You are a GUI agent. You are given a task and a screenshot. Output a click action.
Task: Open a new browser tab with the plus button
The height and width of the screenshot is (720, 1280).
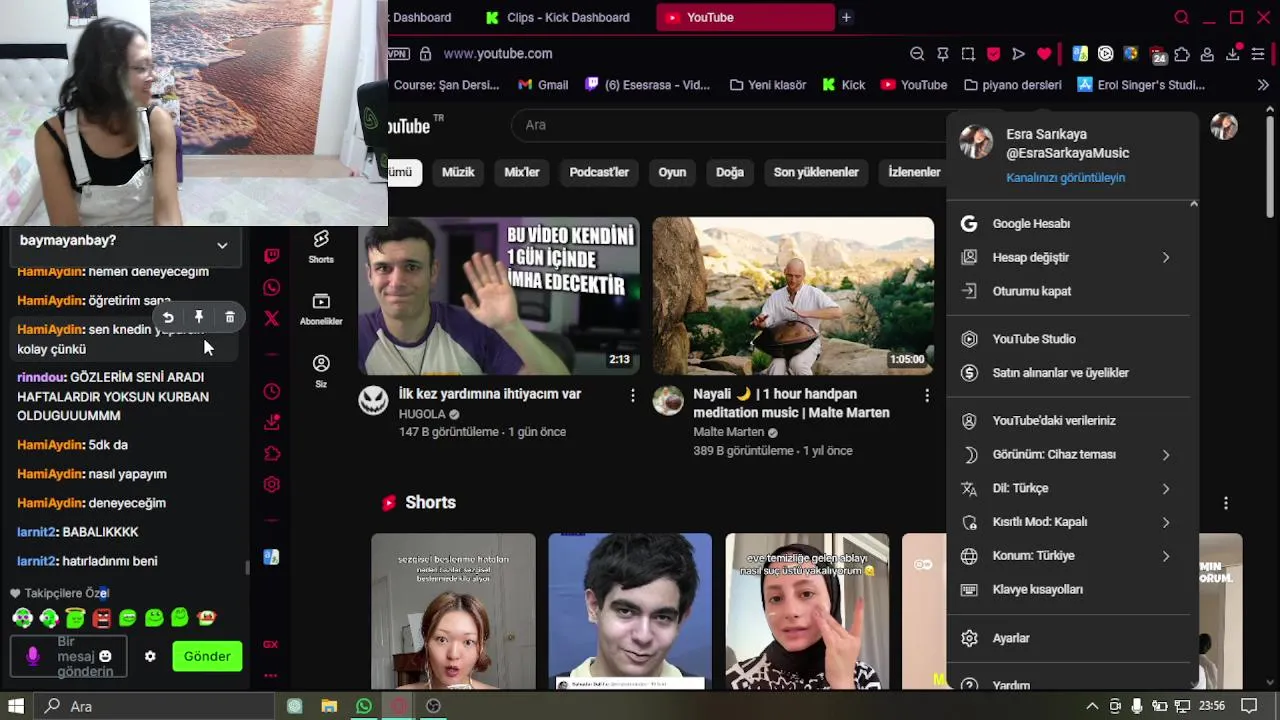pos(846,17)
